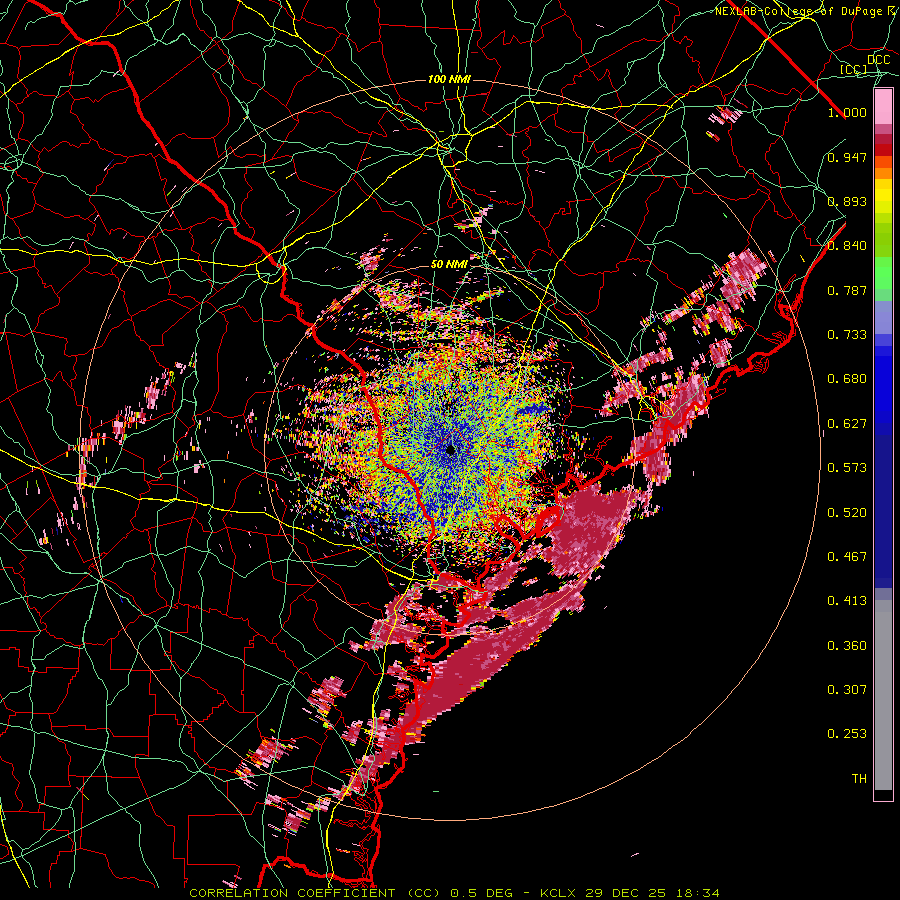Click the 100 NMI range ring label
900x900 pixels.
click(x=449, y=79)
